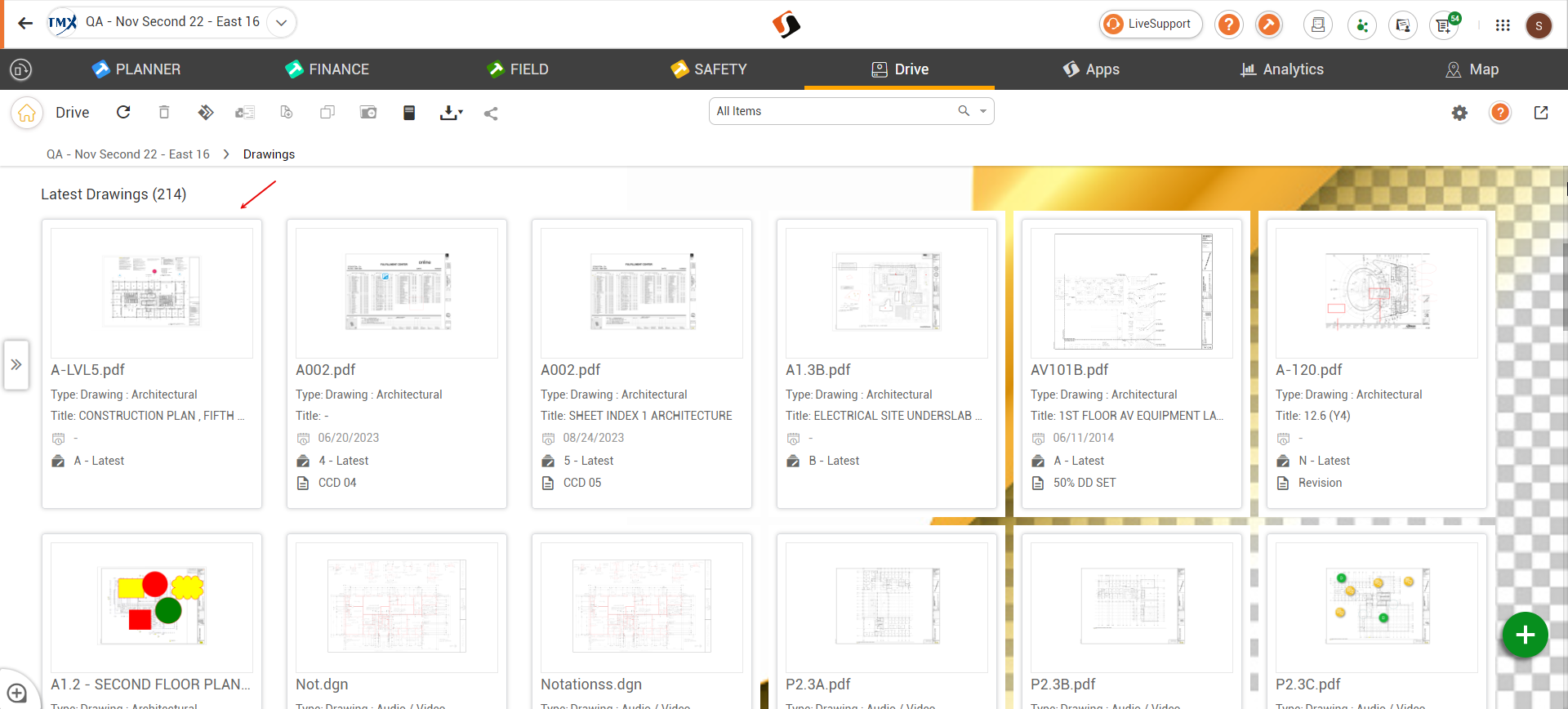1568x709 pixels.
Task: Open the Apps tab
Action: pyautogui.click(x=1090, y=69)
